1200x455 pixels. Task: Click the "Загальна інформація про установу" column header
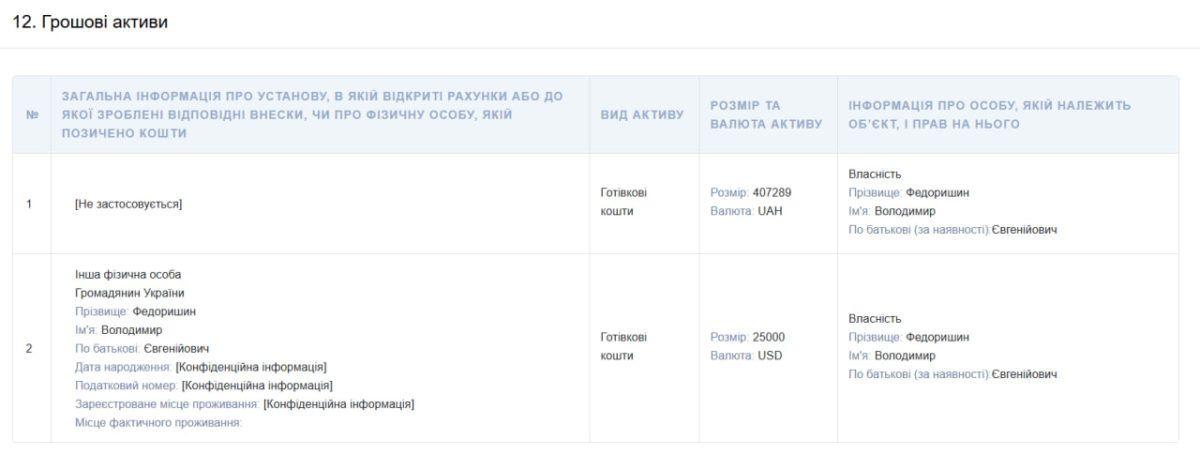click(312, 114)
